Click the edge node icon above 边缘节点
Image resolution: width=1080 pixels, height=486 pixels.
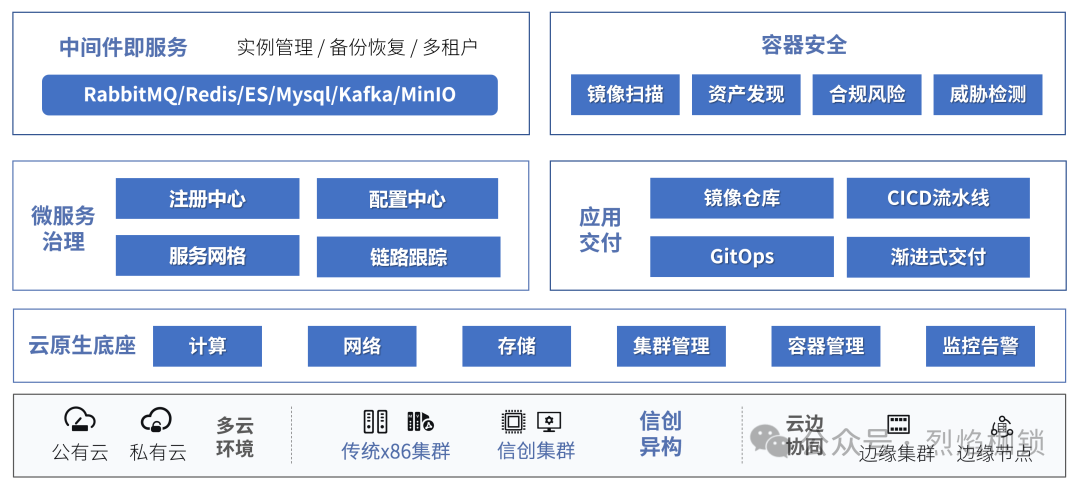click(x=1000, y=427)
